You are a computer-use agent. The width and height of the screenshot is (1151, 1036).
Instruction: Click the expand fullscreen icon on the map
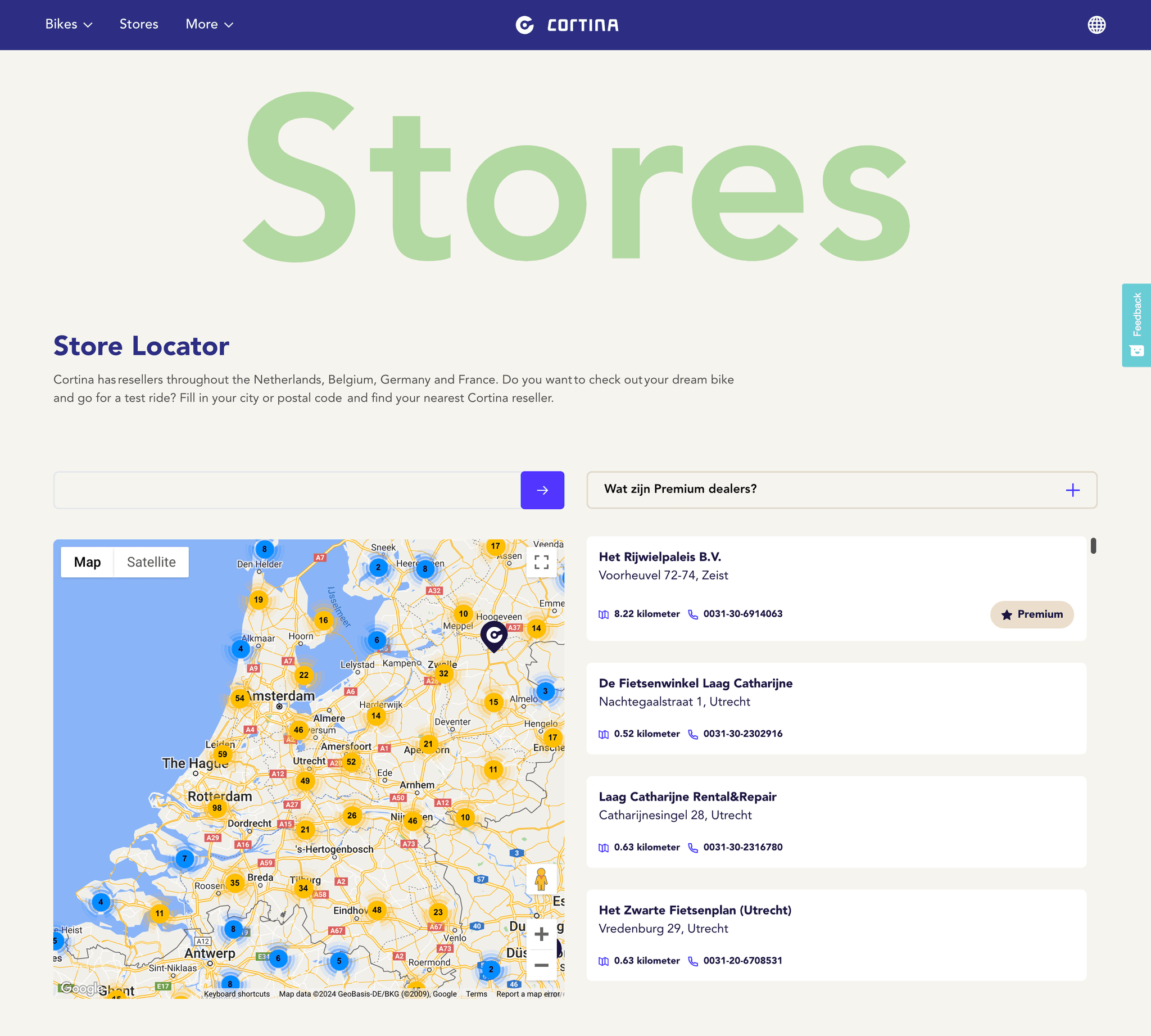click(x=542, y=562)
